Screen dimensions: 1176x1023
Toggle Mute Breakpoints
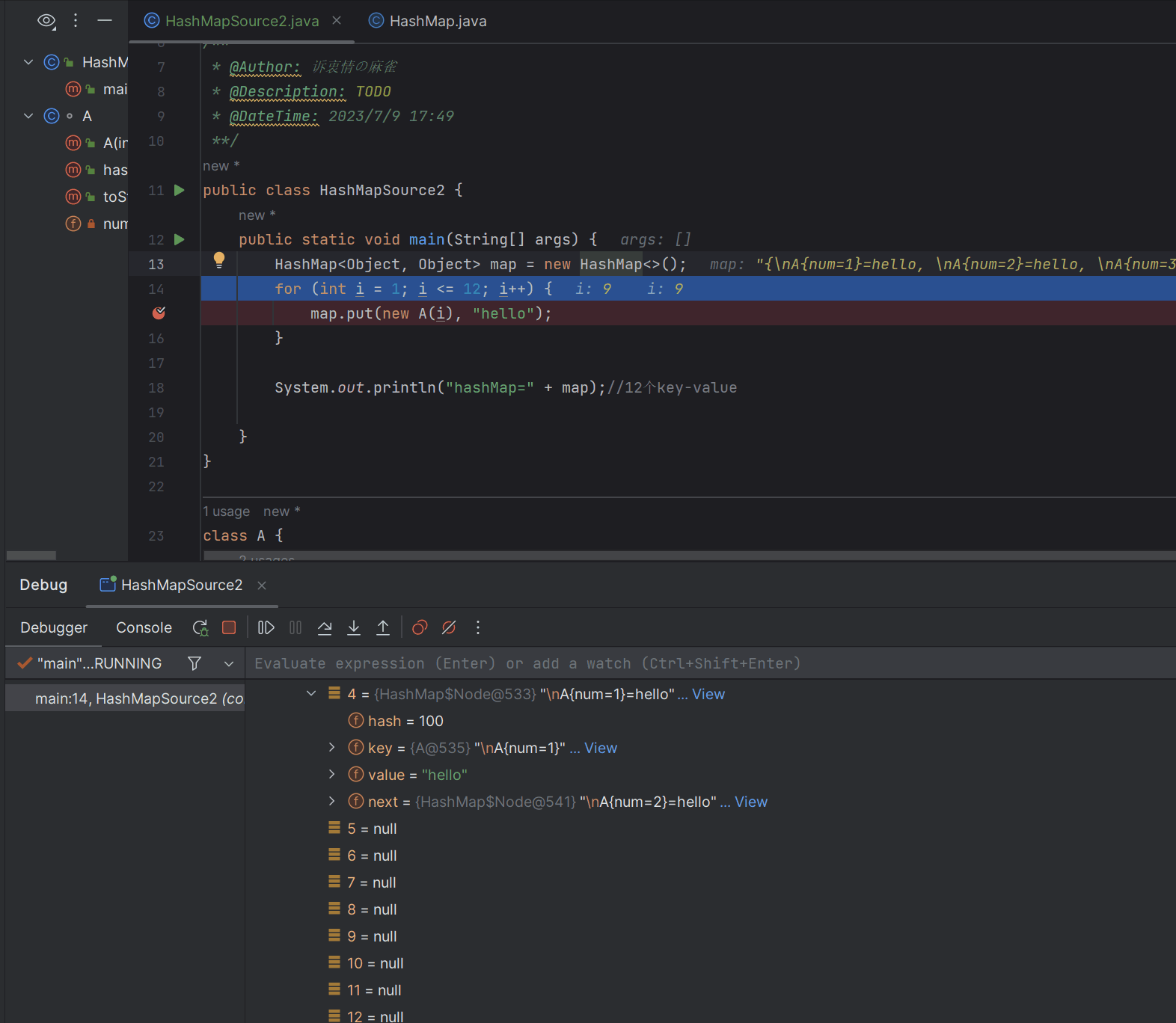(x=449, y=628)
